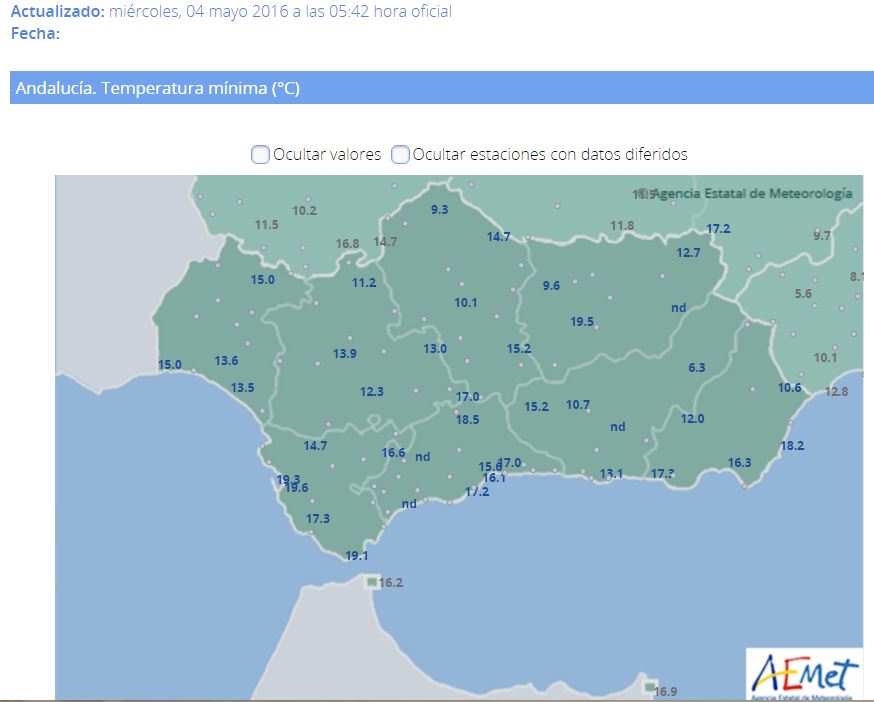Check the Ocultar valores checkbox
This screenshot has width=874, height=702.
point(260,154)
